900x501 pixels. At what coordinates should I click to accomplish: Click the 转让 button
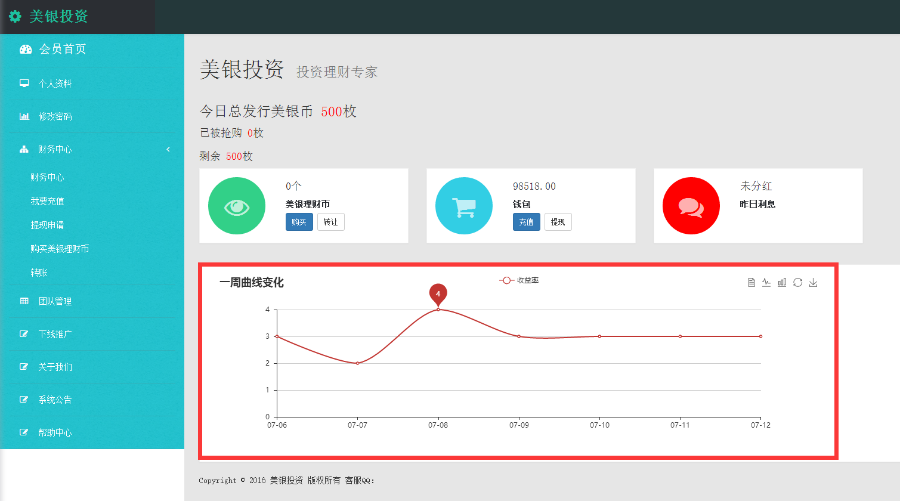pos(331,222)
